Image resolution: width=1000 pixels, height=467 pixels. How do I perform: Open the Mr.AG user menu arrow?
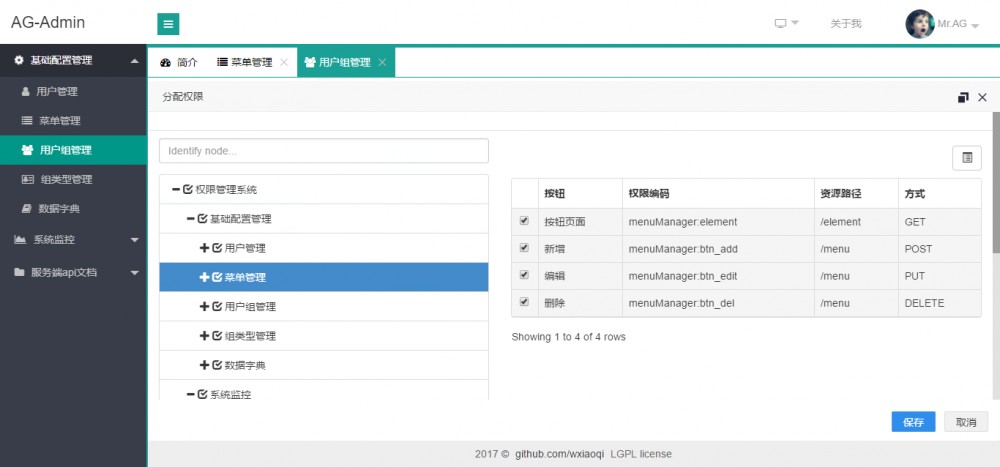point(974,25)
